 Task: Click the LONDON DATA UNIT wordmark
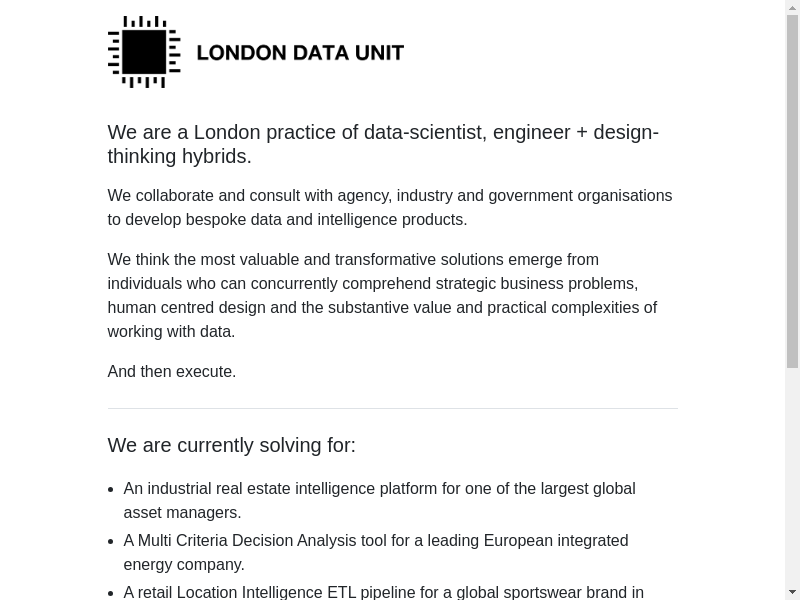click(300, 53)
